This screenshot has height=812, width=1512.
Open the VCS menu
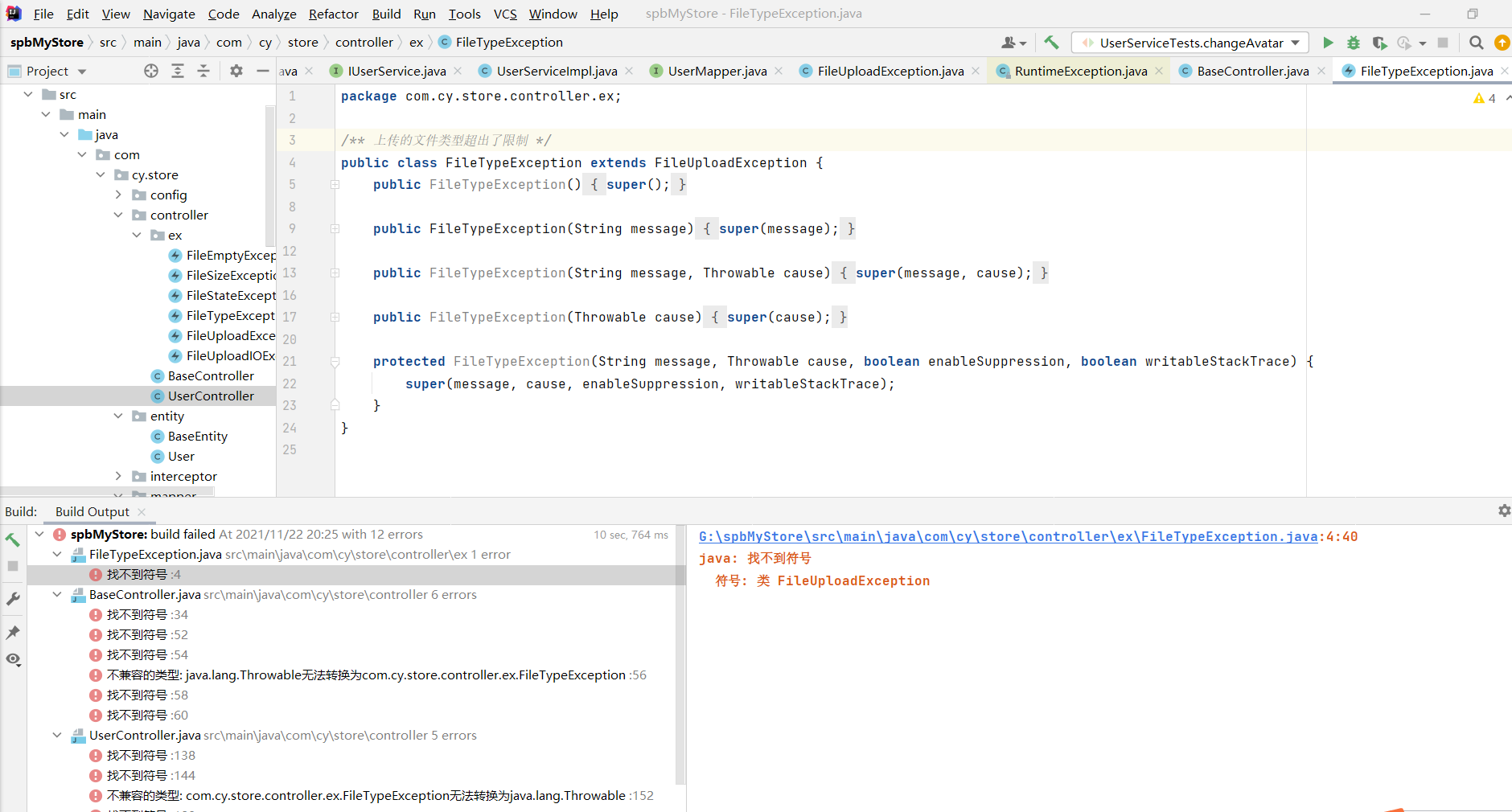(x=505, y=14)
